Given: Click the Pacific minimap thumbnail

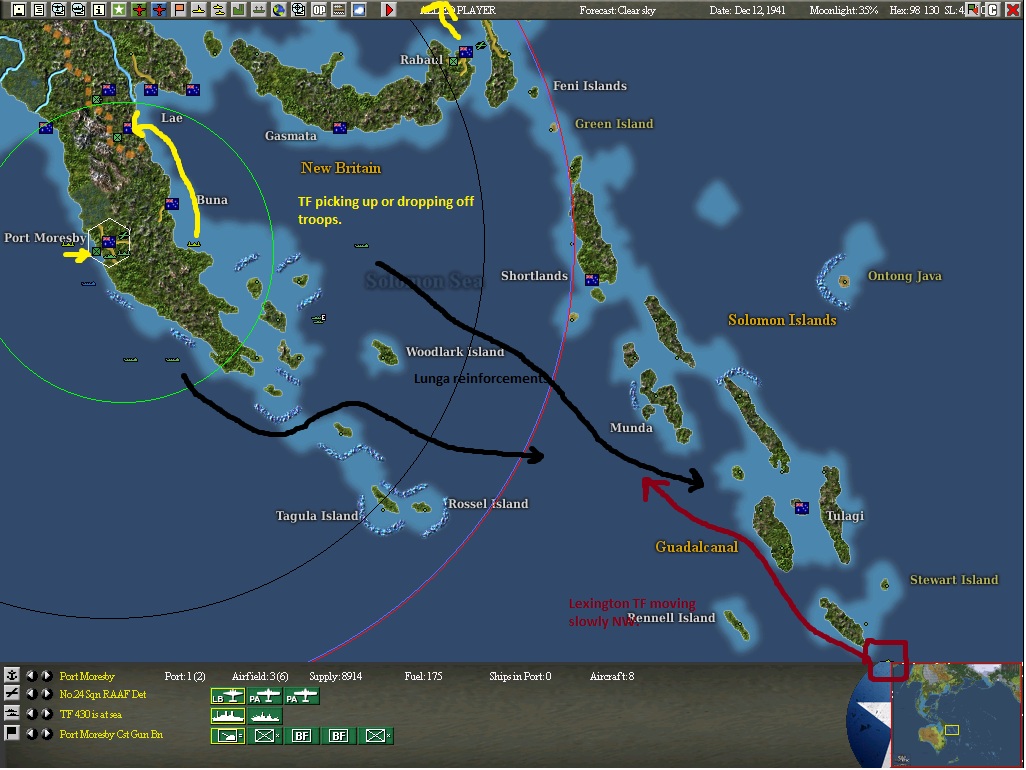Looking at the screenshot, I should coord(956,714).
